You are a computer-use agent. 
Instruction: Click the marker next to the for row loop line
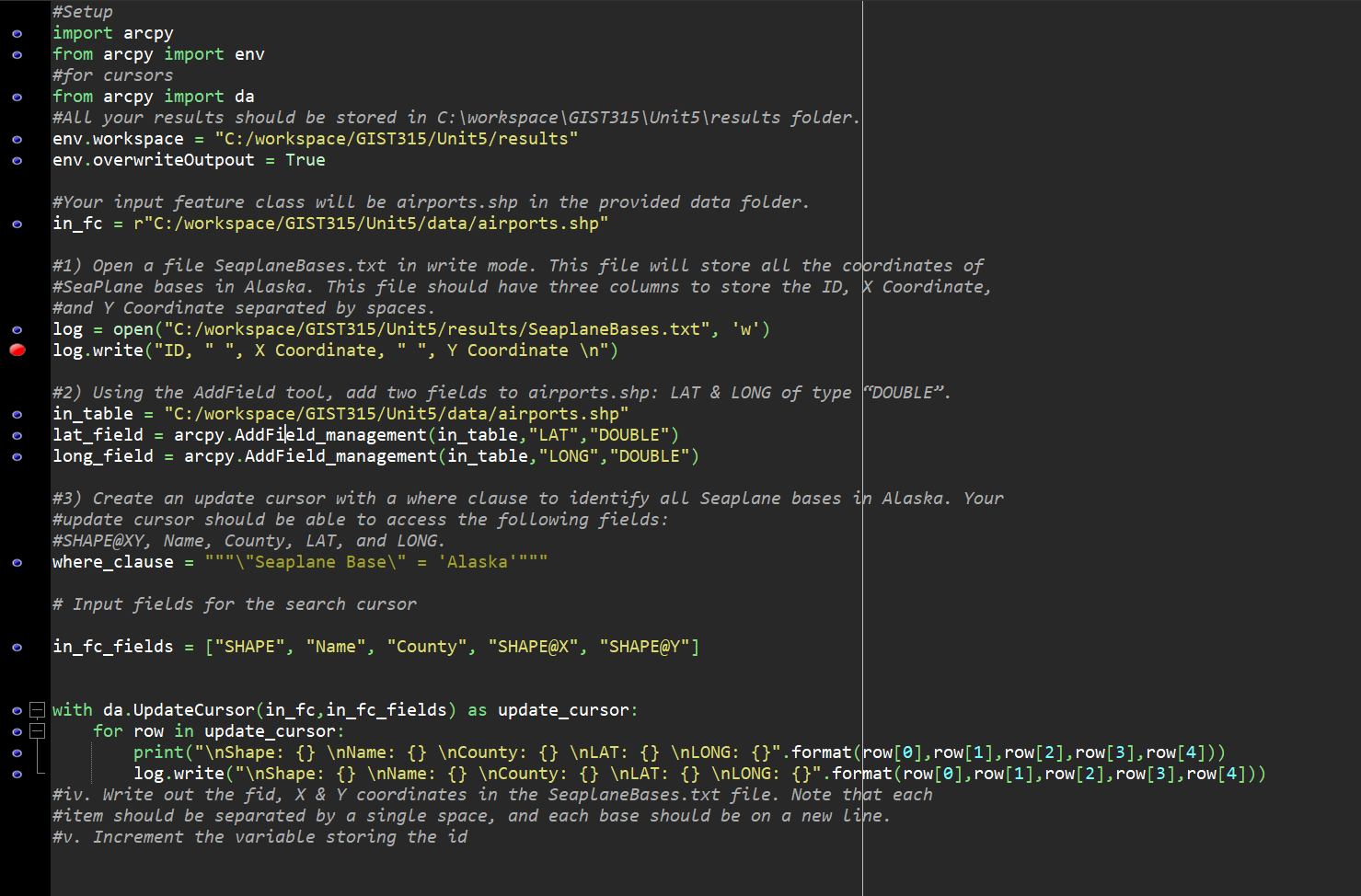pos(17,730)
